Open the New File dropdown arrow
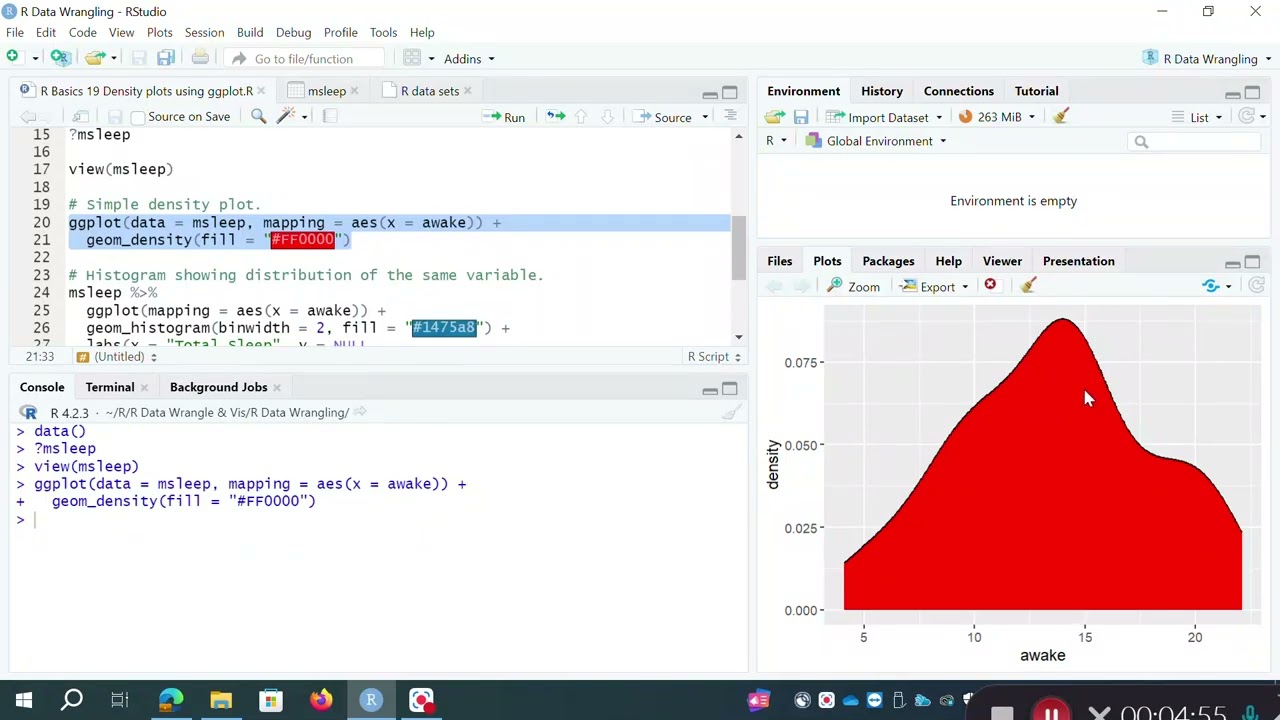 point(35,59)
